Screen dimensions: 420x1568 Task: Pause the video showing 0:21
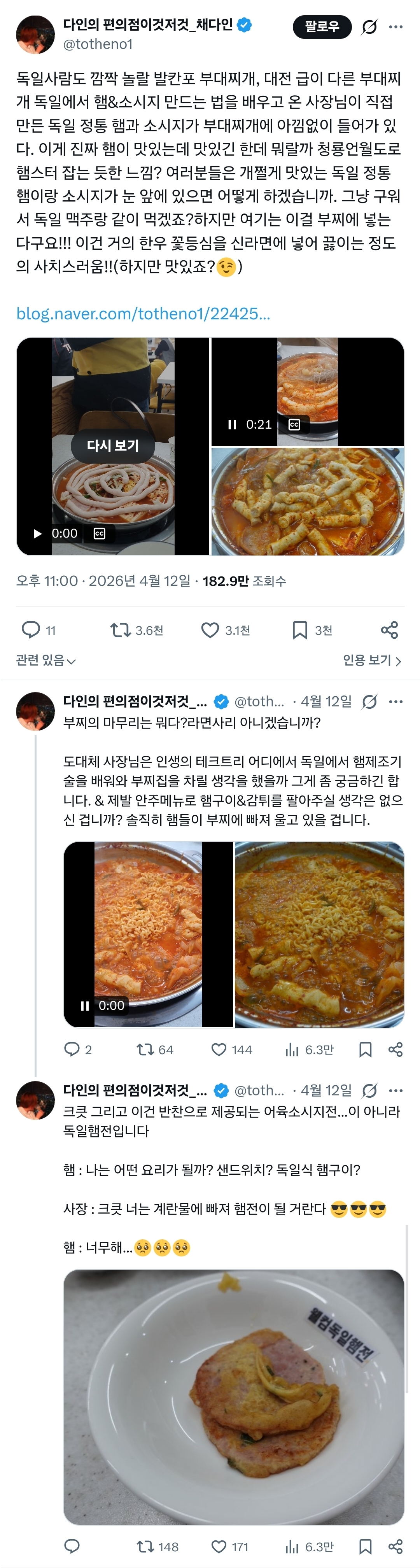coord(232,424)
